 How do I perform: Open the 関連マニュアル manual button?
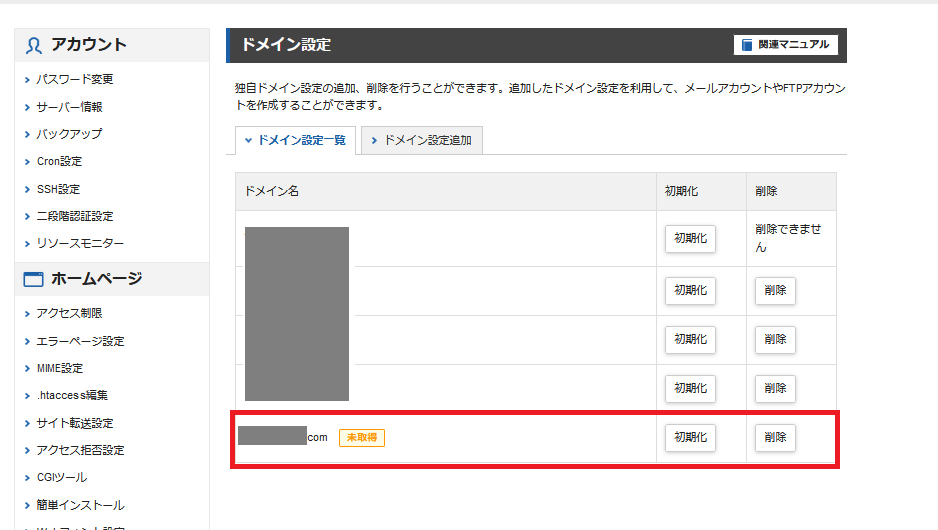pyautogui.click(x=785, y=45)
